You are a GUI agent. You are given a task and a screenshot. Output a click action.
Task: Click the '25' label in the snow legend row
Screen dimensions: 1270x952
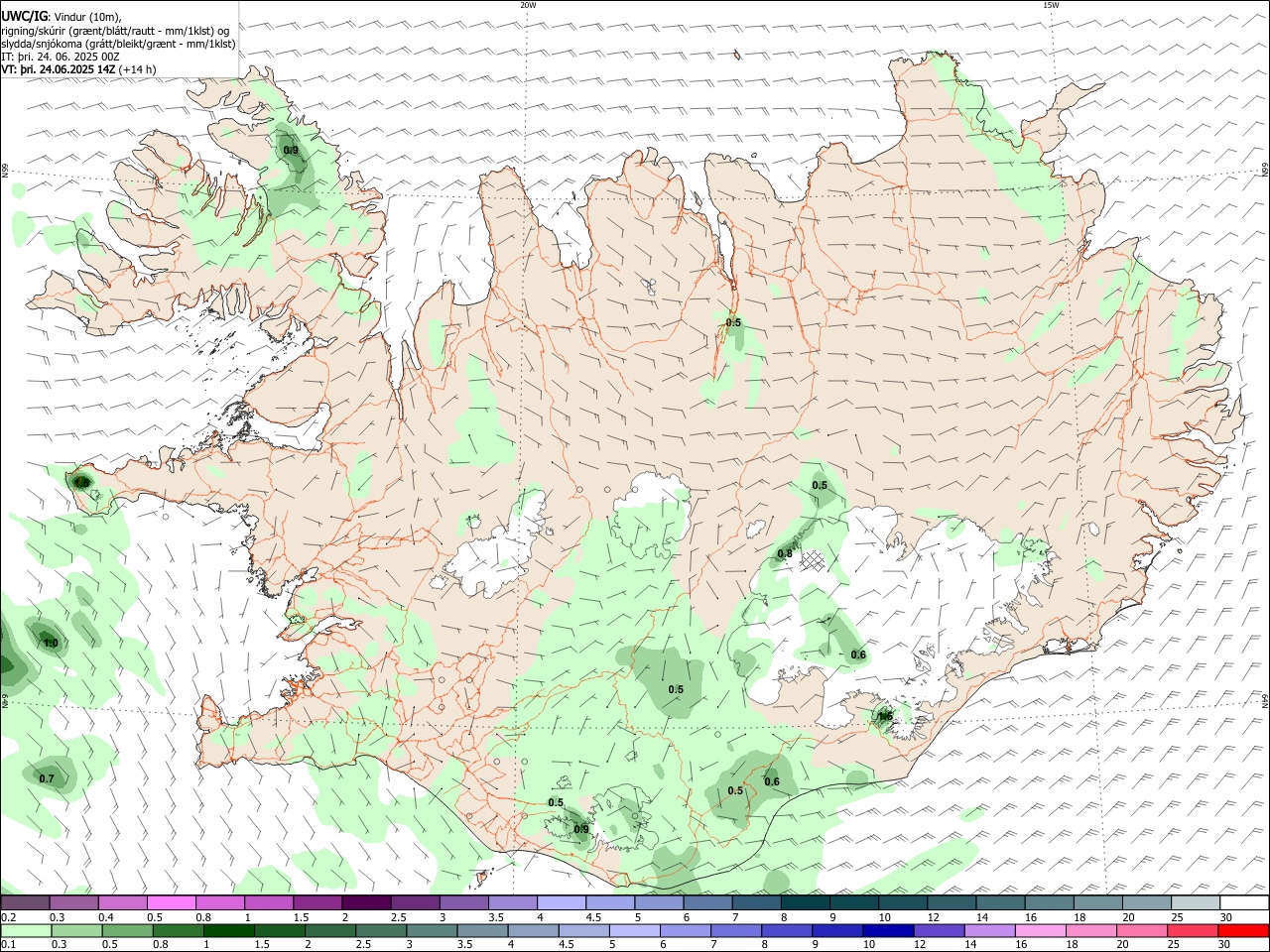tap(1177, 917)
